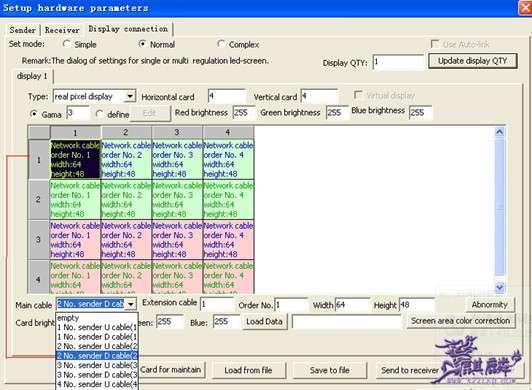Open the Display connection tab
The image size is (532, 390).
coord(128,29)
